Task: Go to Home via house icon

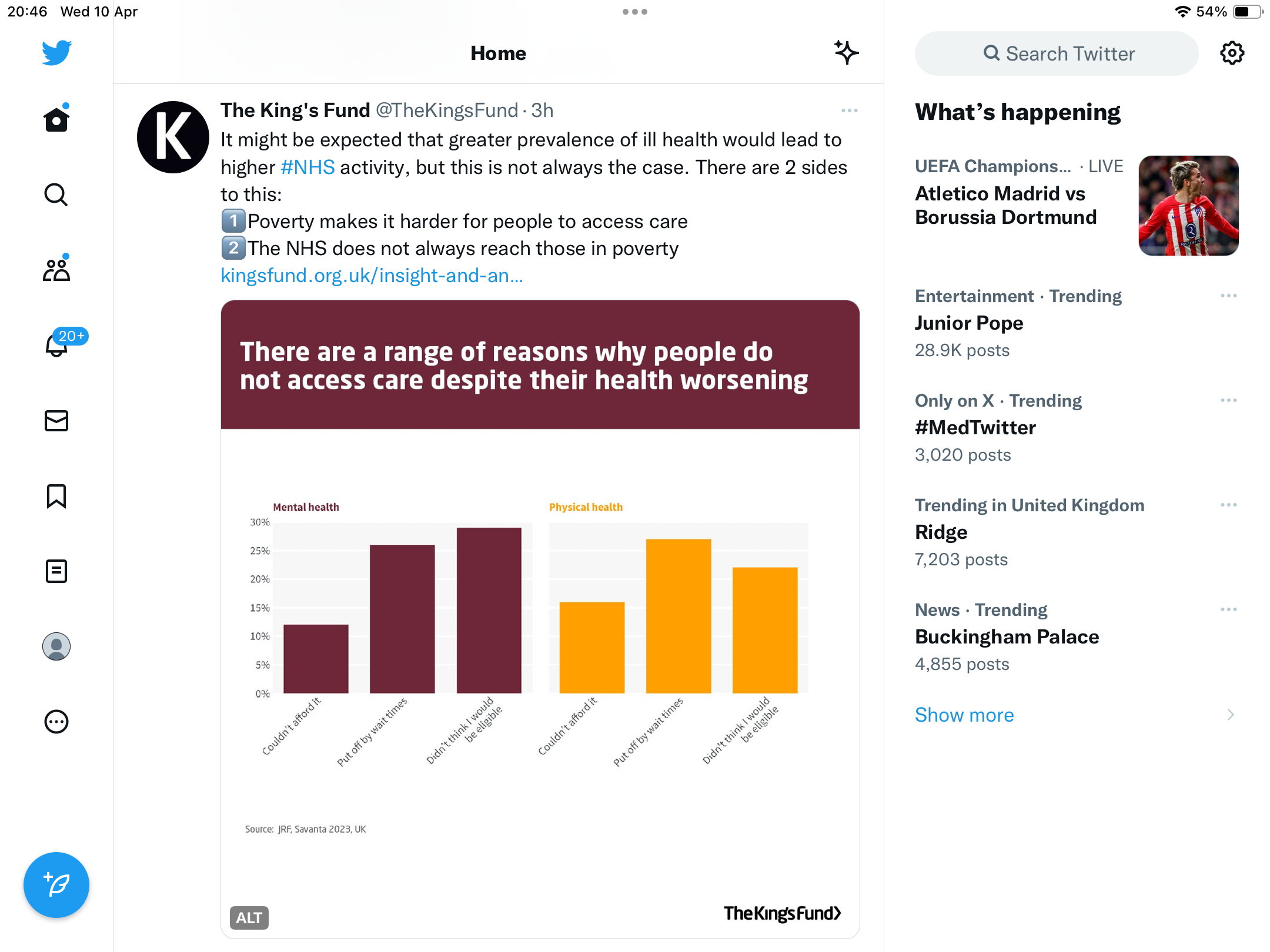Action: tap(56, 119)
